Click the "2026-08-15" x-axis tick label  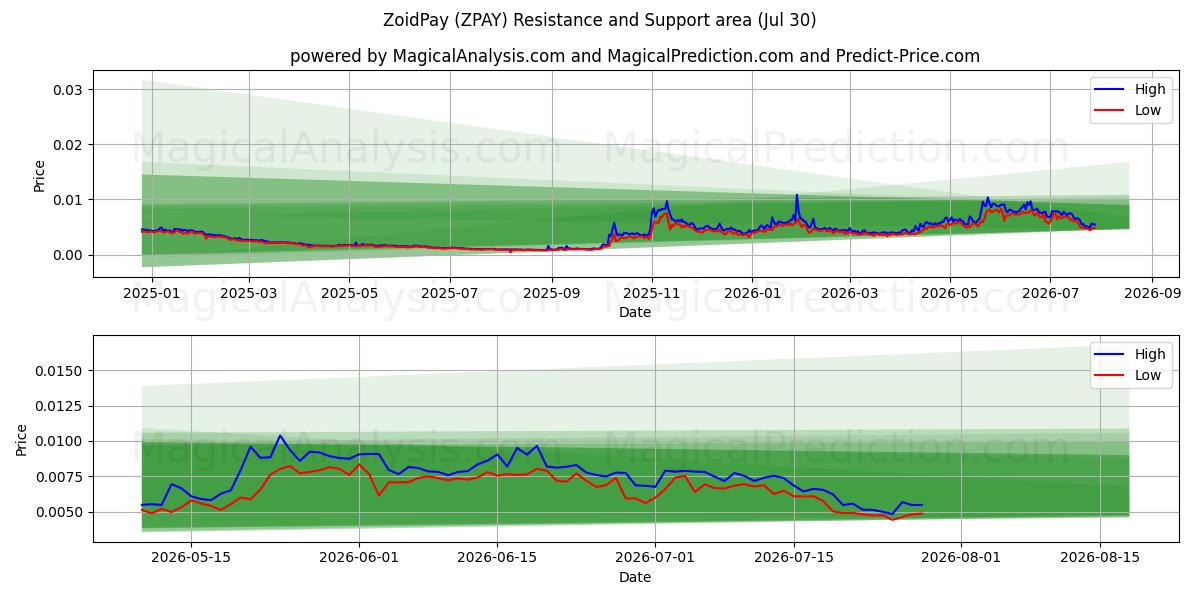[x=1100, y=559]
